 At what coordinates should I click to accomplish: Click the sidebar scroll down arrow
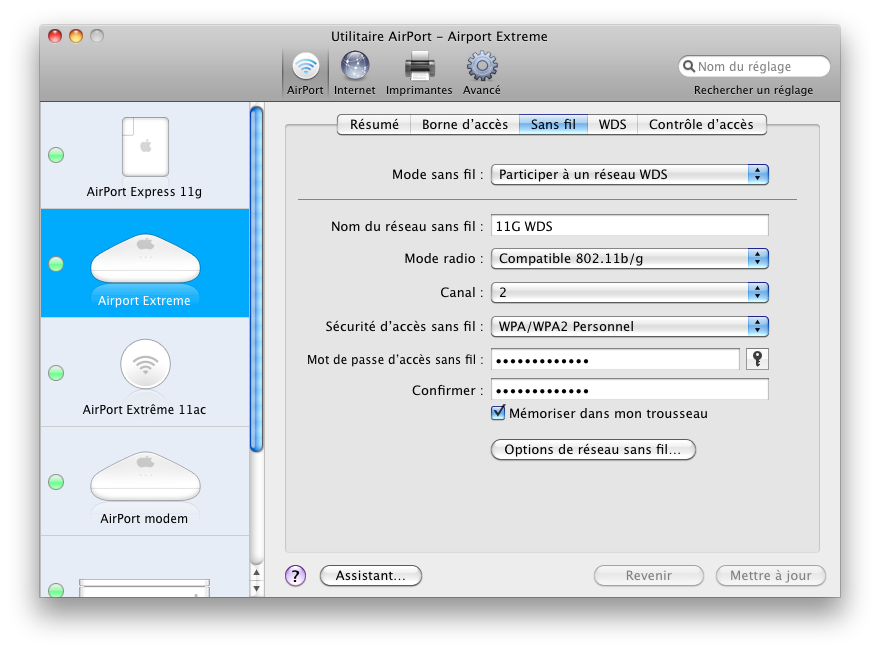[256, 589]
